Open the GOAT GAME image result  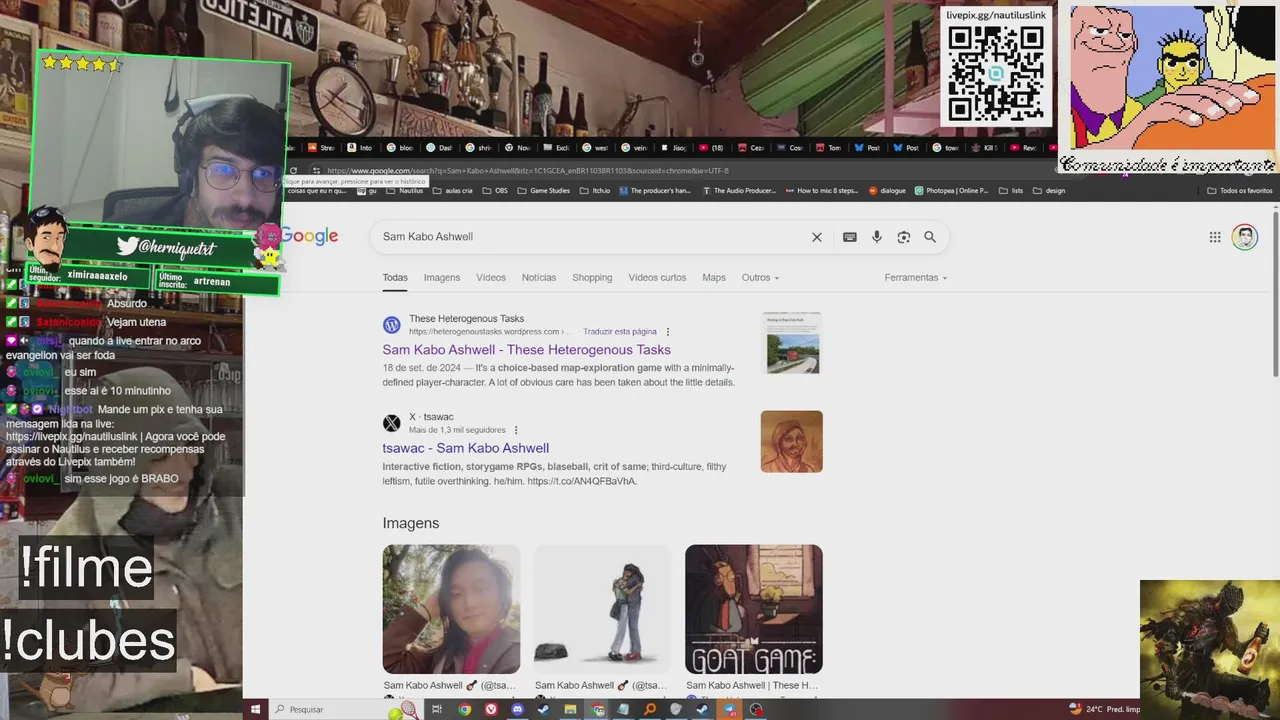[x=753, y=609]
